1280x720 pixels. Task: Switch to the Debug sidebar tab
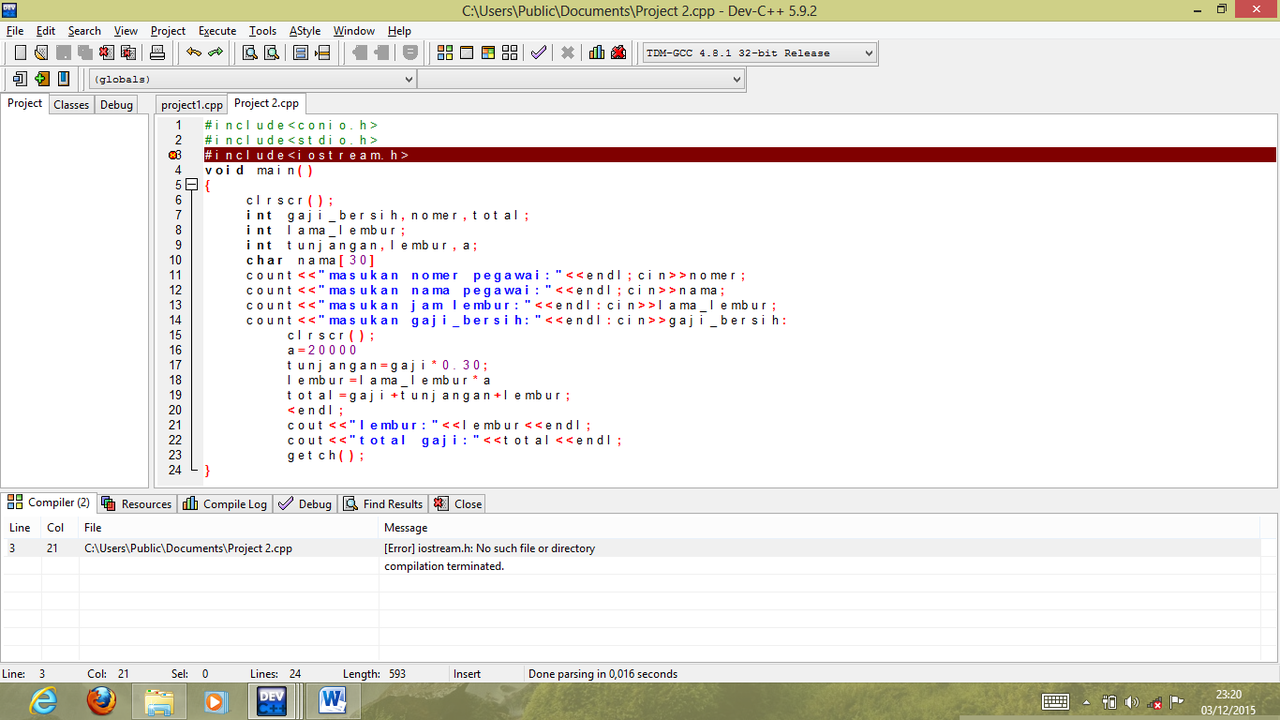116,104
